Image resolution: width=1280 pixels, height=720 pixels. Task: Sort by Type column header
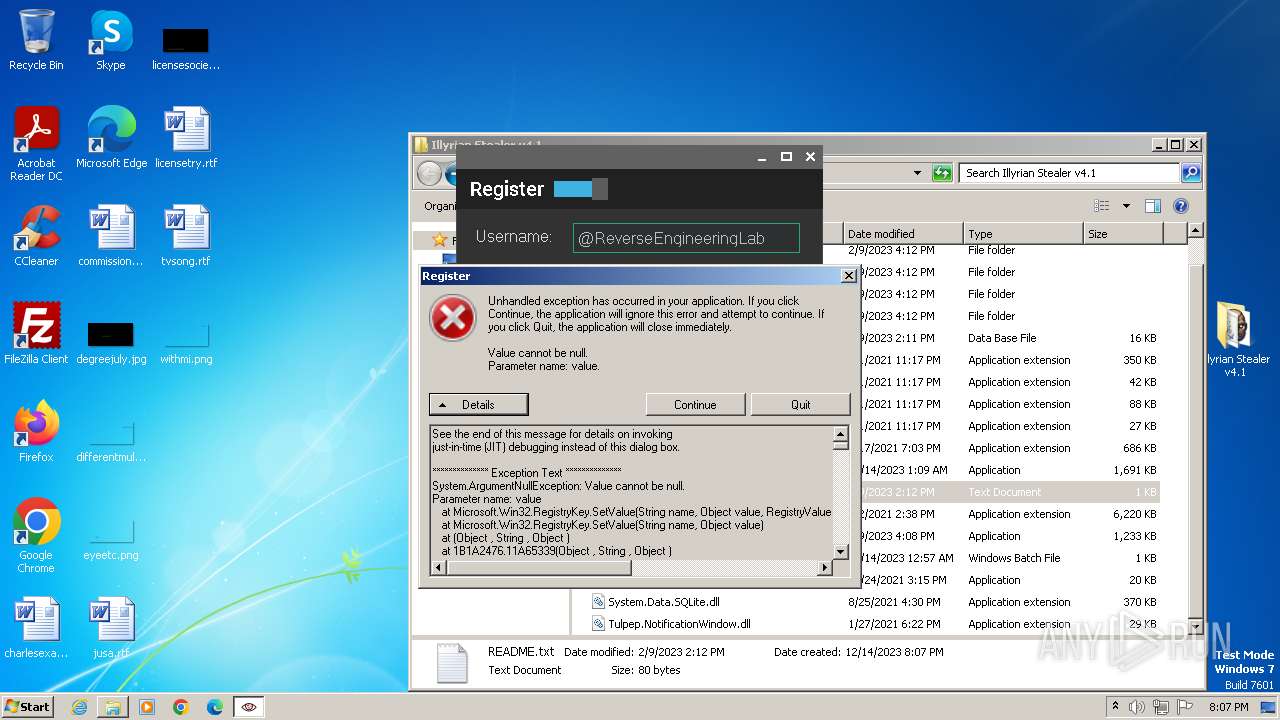point(1022,233)
